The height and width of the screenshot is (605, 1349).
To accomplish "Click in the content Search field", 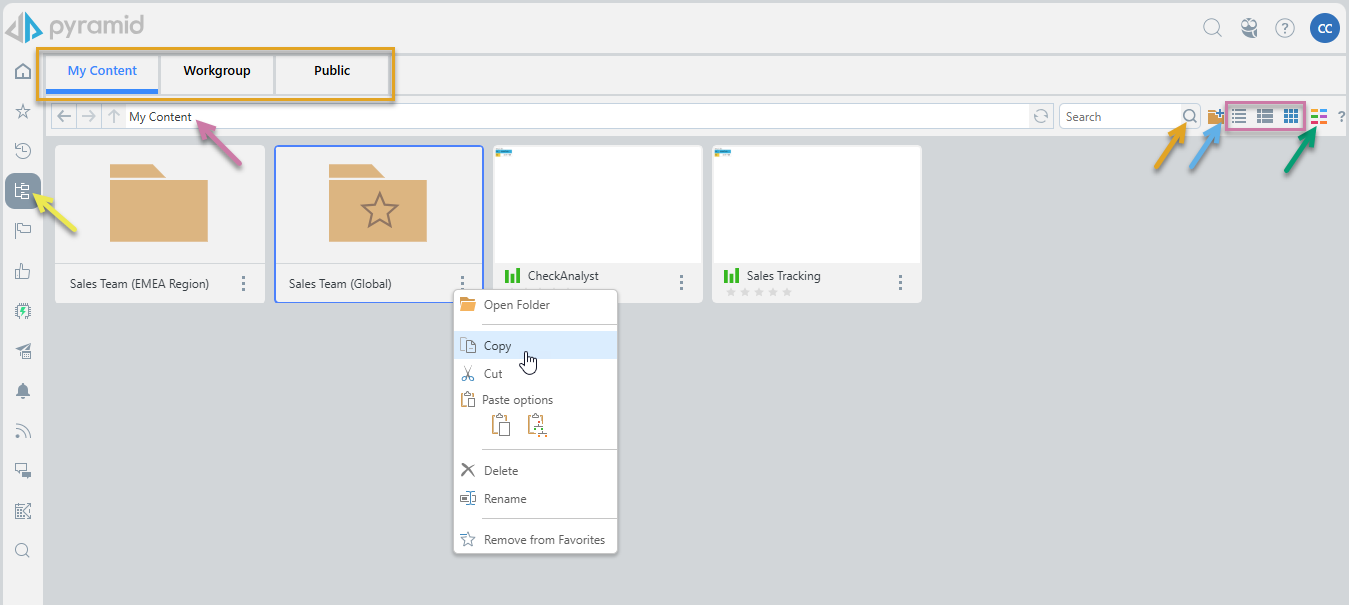I will point(1119,117).
